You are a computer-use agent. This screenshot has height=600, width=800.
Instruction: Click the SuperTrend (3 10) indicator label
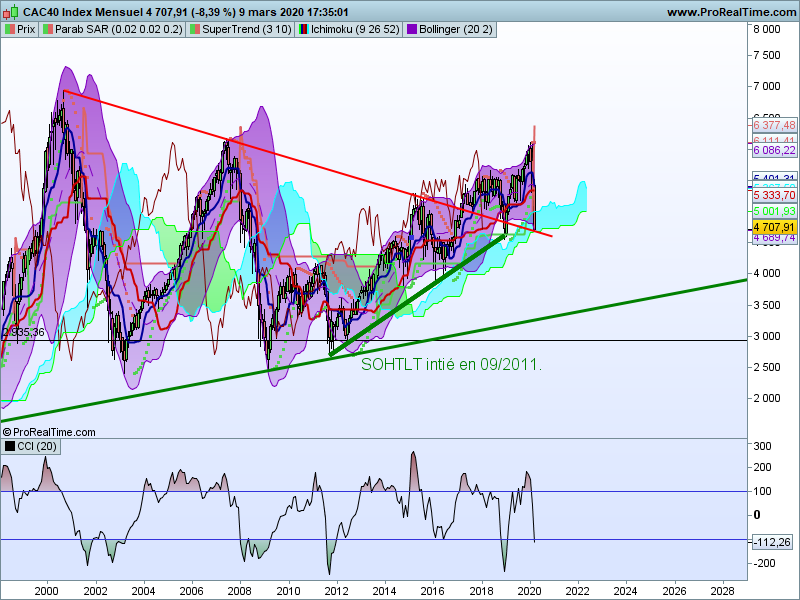point(240,30)
